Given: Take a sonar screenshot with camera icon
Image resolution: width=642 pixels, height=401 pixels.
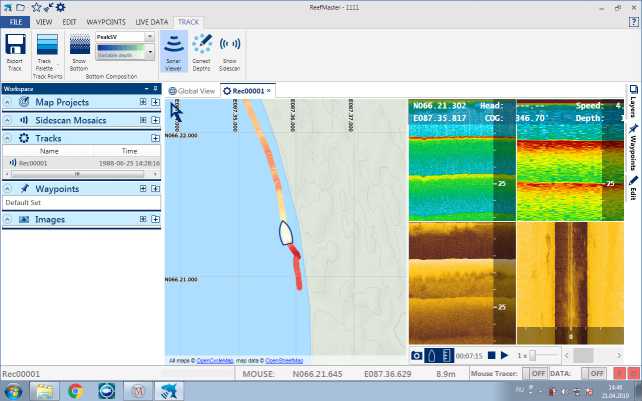Looking at the screenshot, I should pyautogui.click(x=417, y=355).
